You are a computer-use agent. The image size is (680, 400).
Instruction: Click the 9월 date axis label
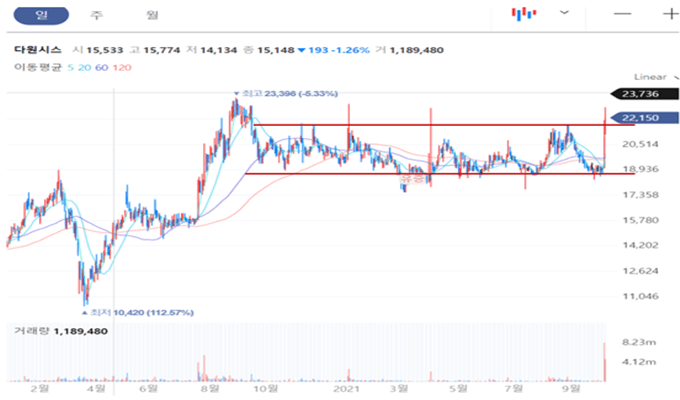[571, 388]
